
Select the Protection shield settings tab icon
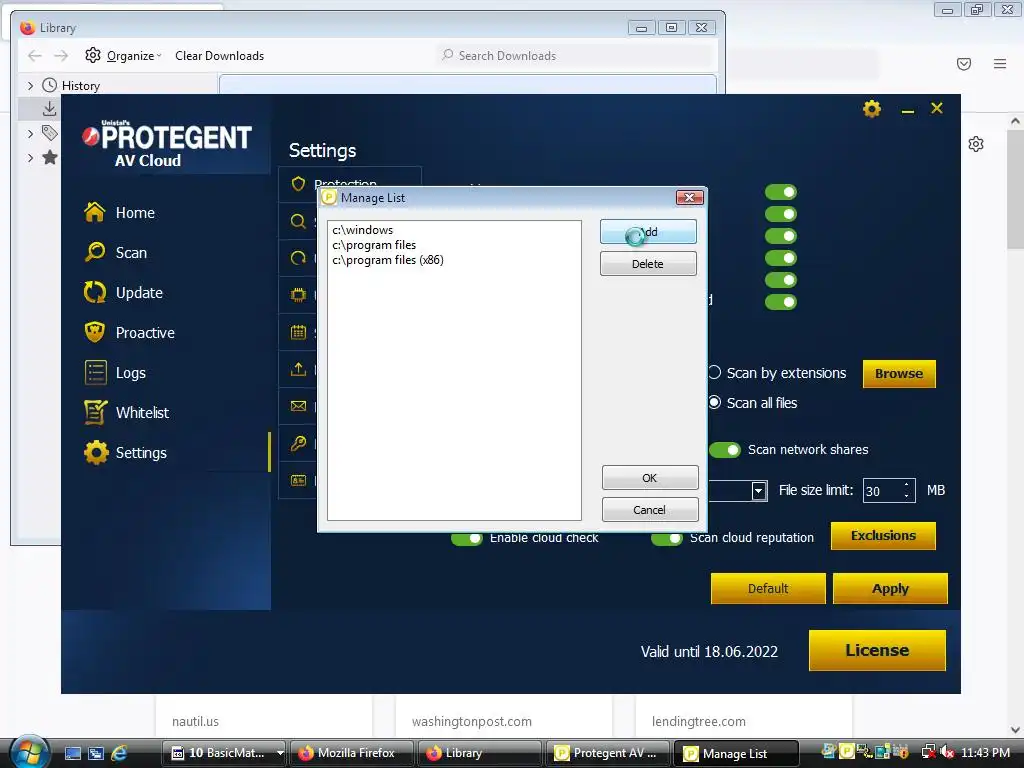tap(298, 184)
